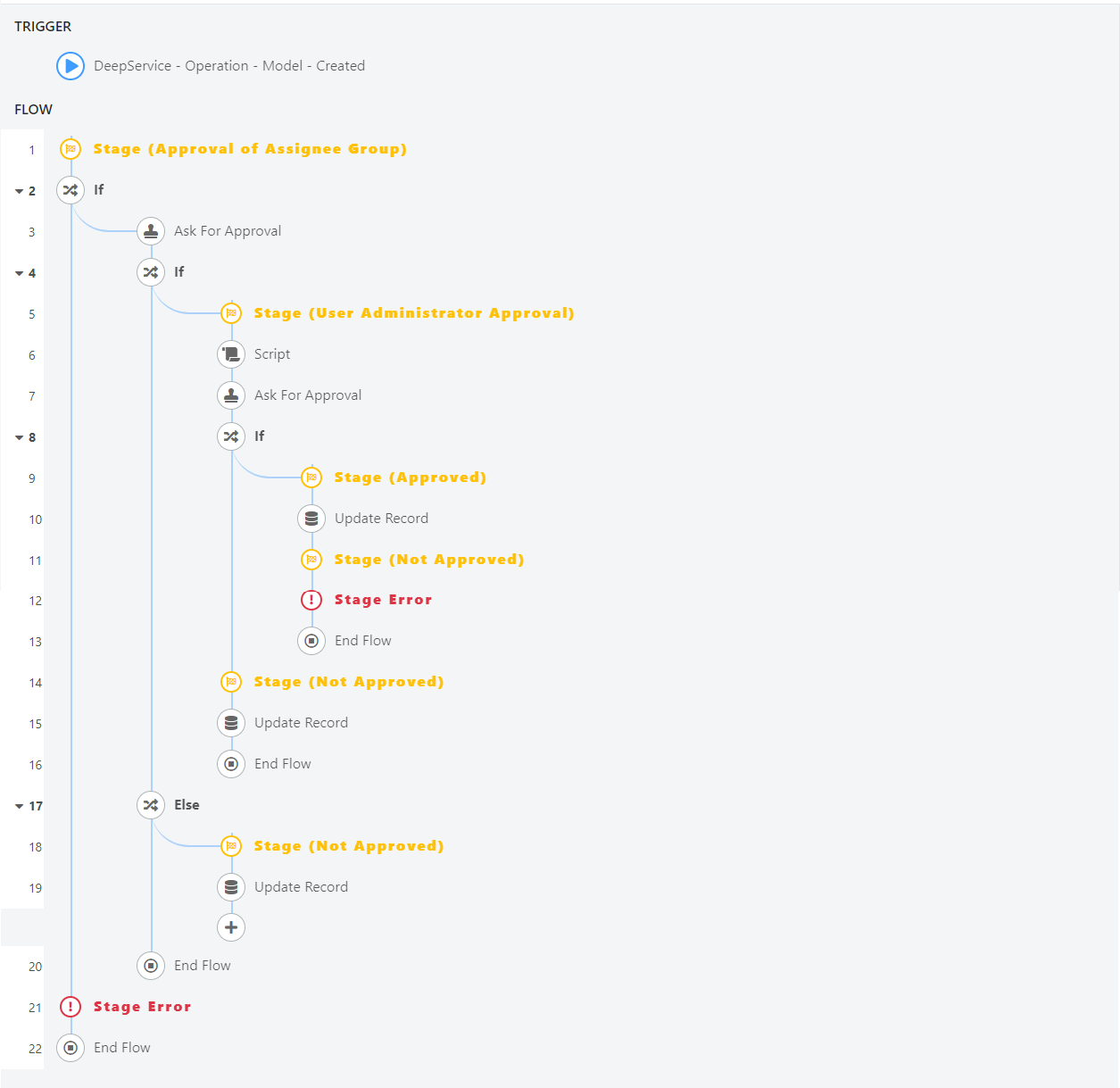Click Update Record database icon on step 15
This screenshot has width=1120, height=1088.
tap(231, 723)
